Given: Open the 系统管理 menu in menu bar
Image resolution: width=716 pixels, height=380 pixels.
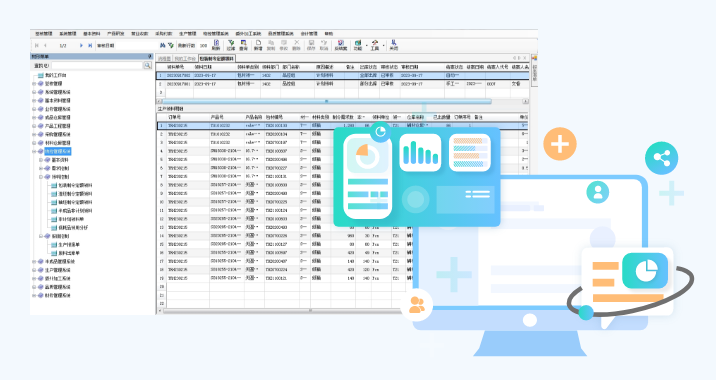Looking at the screenshot, I should click(68, 34).
